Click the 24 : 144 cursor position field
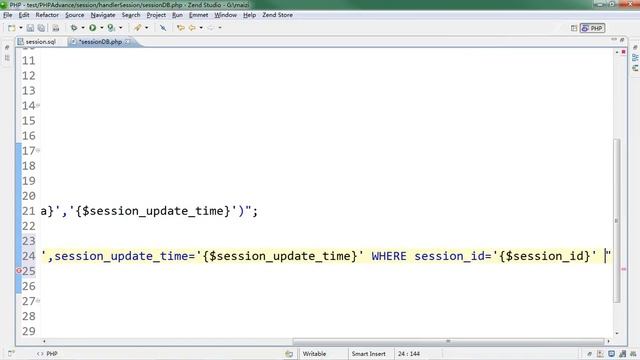 409,354
